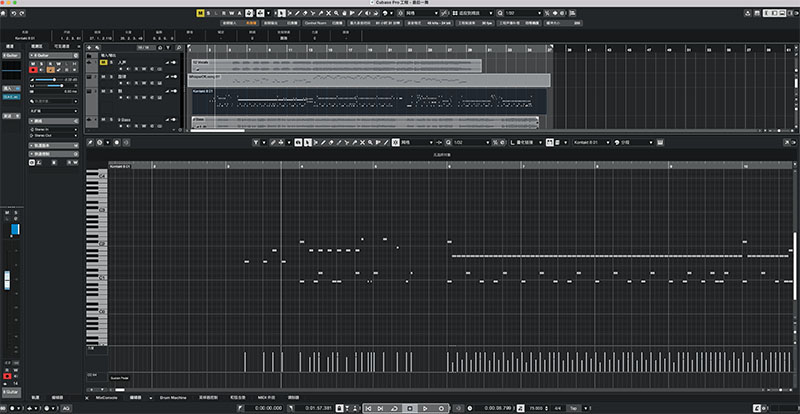Select the Line tool in project toolbar
800x414 pixels.
click(360, 13)
